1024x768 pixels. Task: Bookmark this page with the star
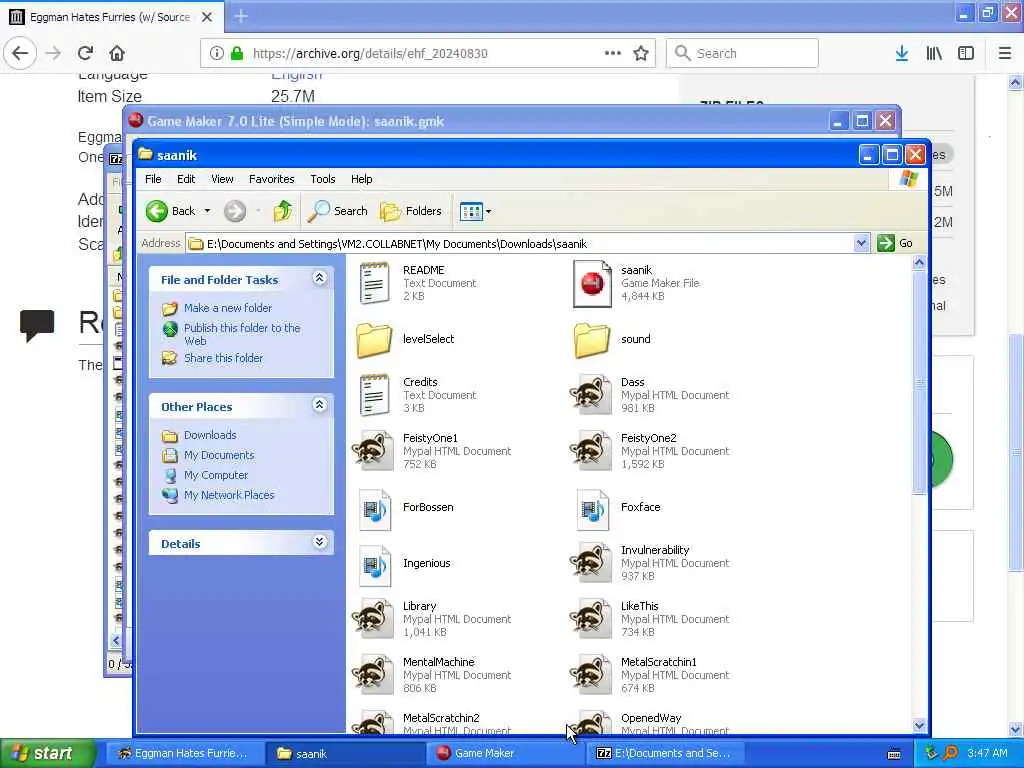pos(641,54)
